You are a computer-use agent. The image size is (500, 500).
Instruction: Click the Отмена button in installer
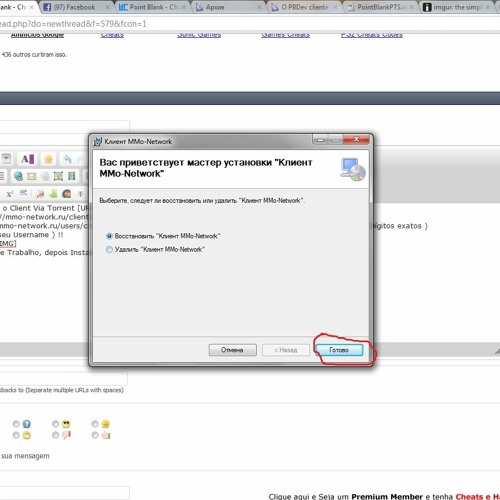[x=232, y=350]
